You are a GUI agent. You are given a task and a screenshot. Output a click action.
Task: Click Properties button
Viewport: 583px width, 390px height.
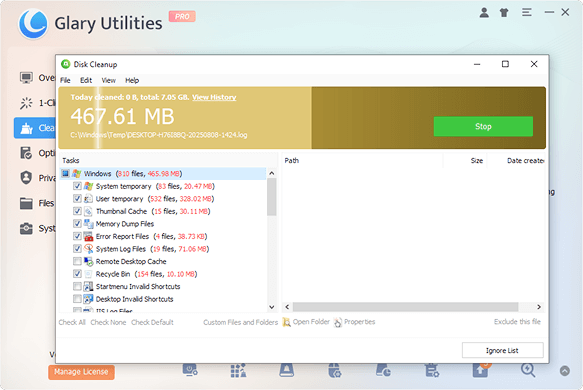(x=355, y=322)
